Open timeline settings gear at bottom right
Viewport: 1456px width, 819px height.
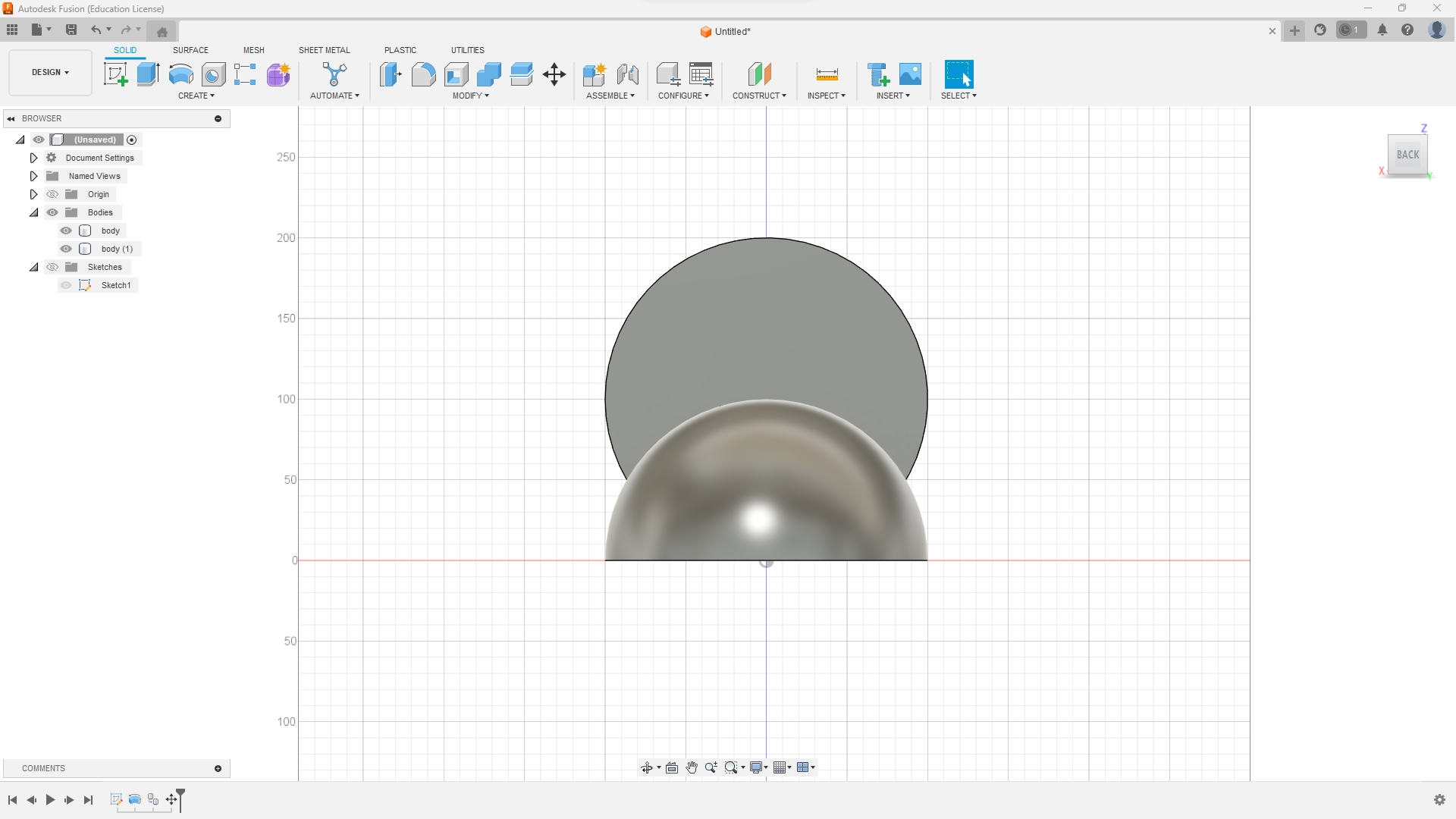[x=1439, y=800]
